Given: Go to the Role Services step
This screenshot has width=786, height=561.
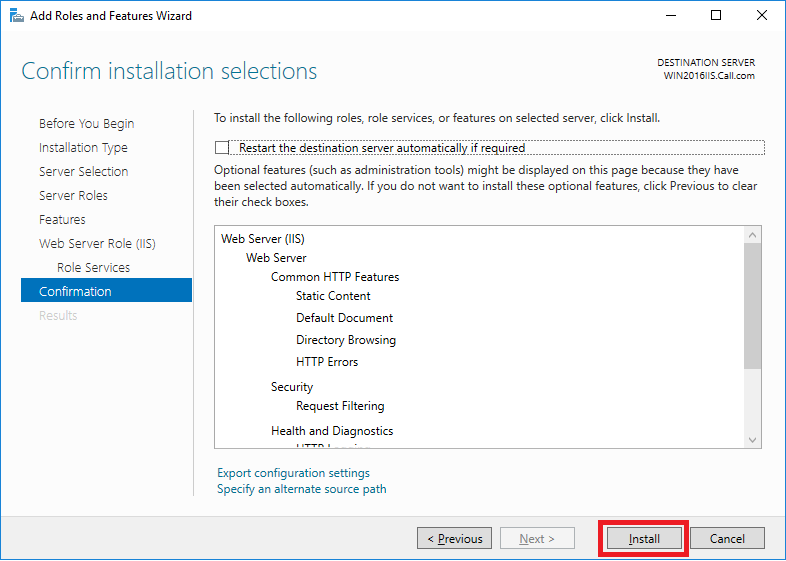Looking at the screenshot, I should point(93,268).
